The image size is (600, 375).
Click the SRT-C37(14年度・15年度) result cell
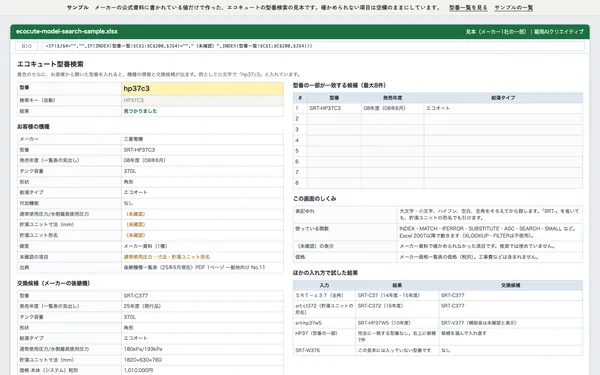(x=397, y=295)
